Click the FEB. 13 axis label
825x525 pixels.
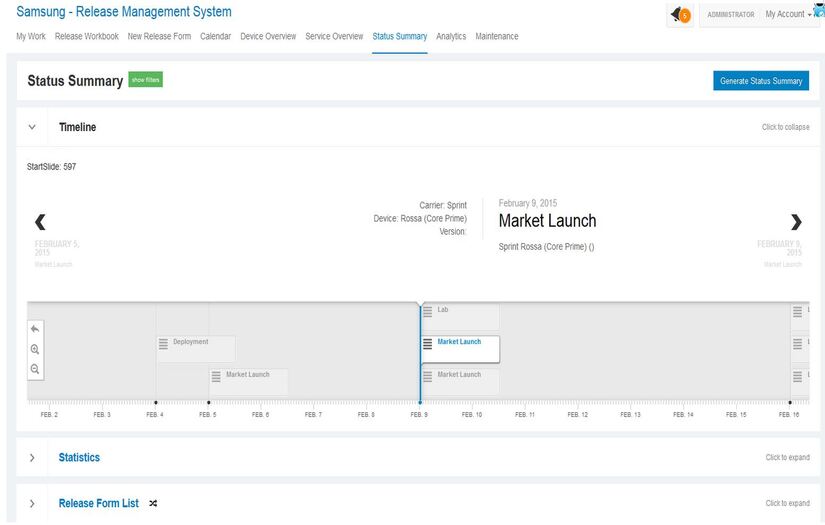(630, 415)
